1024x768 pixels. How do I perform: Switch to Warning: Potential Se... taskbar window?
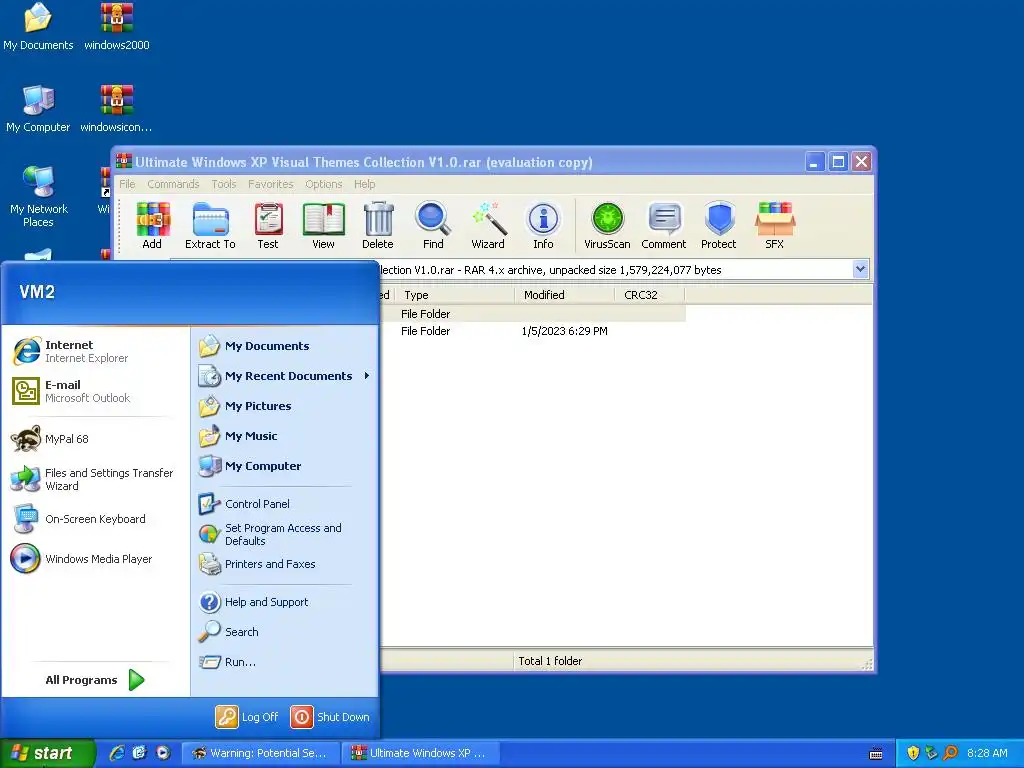261,753
